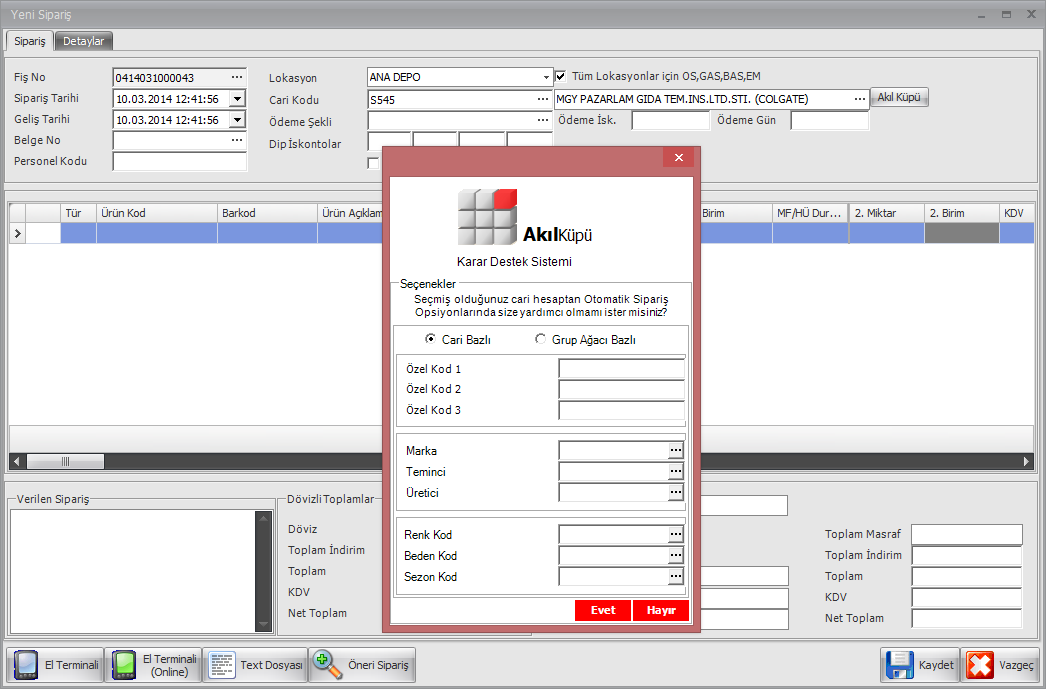Viewport: 1046px width, 689px height.
Task: Click the 2. Birim column header
Action: [x=962, y=213]
